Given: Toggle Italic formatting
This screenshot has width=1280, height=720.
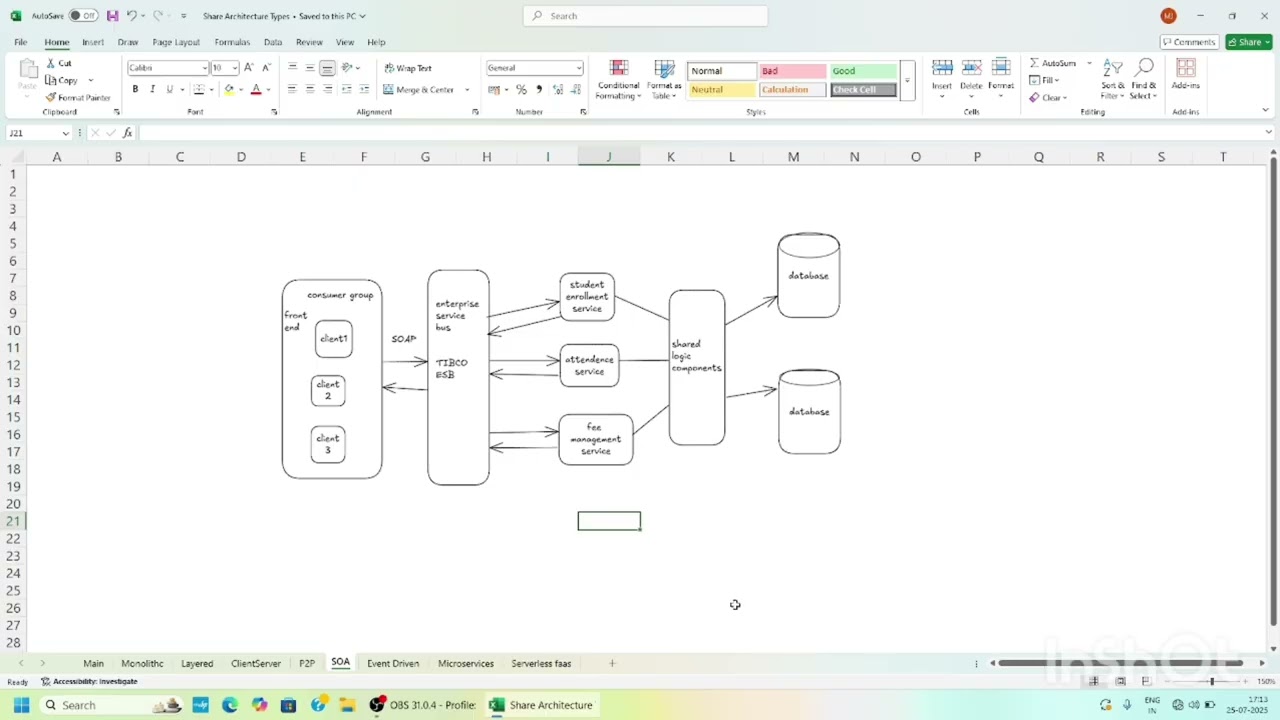Looking at the screenshot, I should pos(152,89).
